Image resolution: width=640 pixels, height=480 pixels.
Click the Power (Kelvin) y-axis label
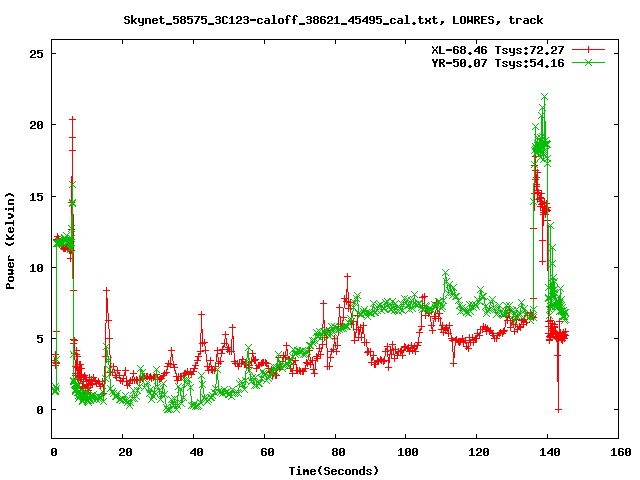[x=10, y=241]
